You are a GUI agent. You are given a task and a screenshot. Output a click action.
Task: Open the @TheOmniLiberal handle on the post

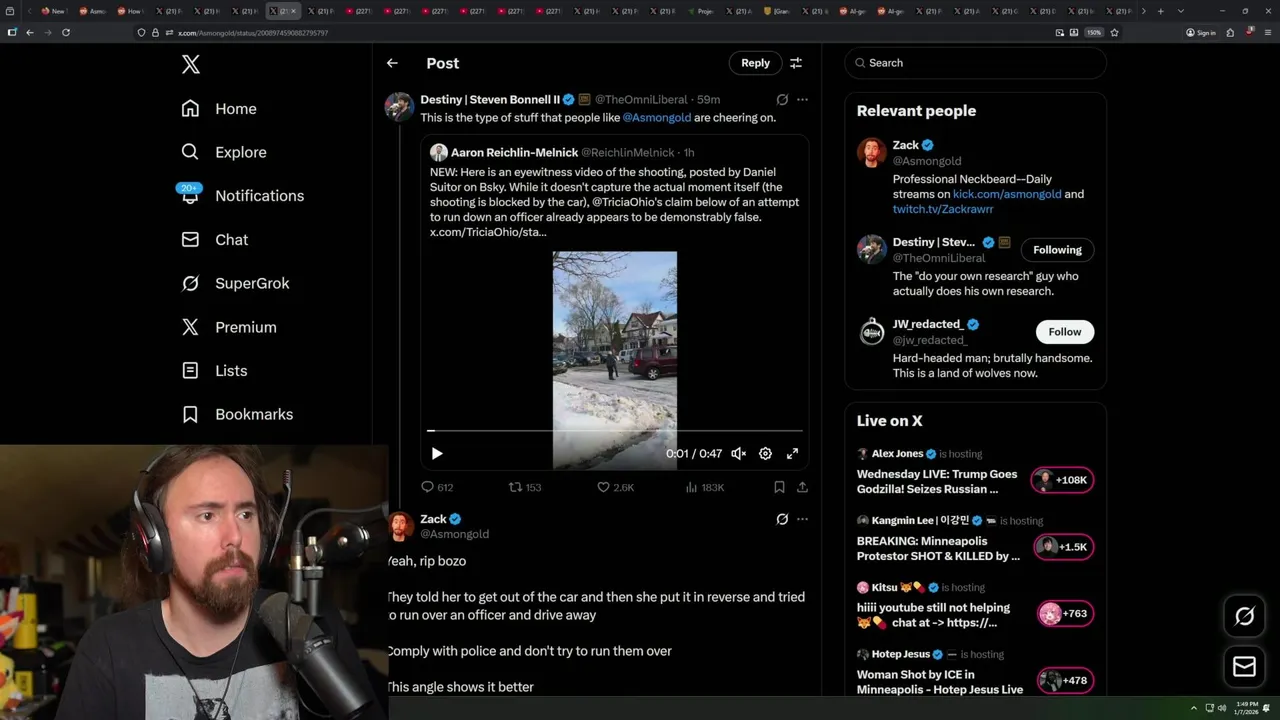pos(641,100)
